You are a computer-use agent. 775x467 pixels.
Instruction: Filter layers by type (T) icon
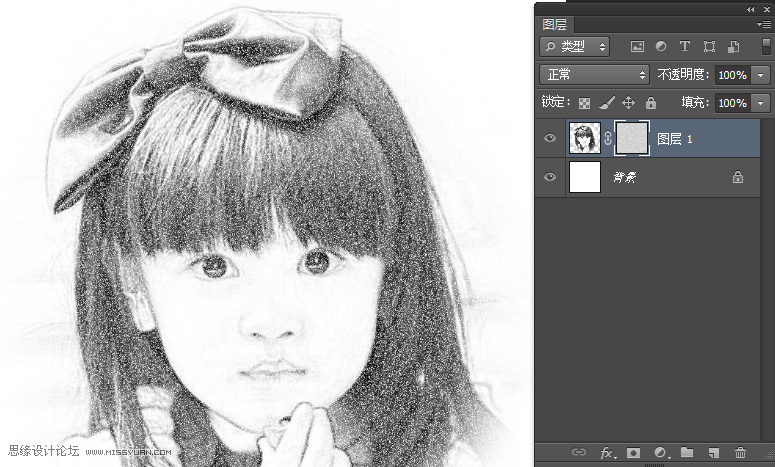coord(685,46)
